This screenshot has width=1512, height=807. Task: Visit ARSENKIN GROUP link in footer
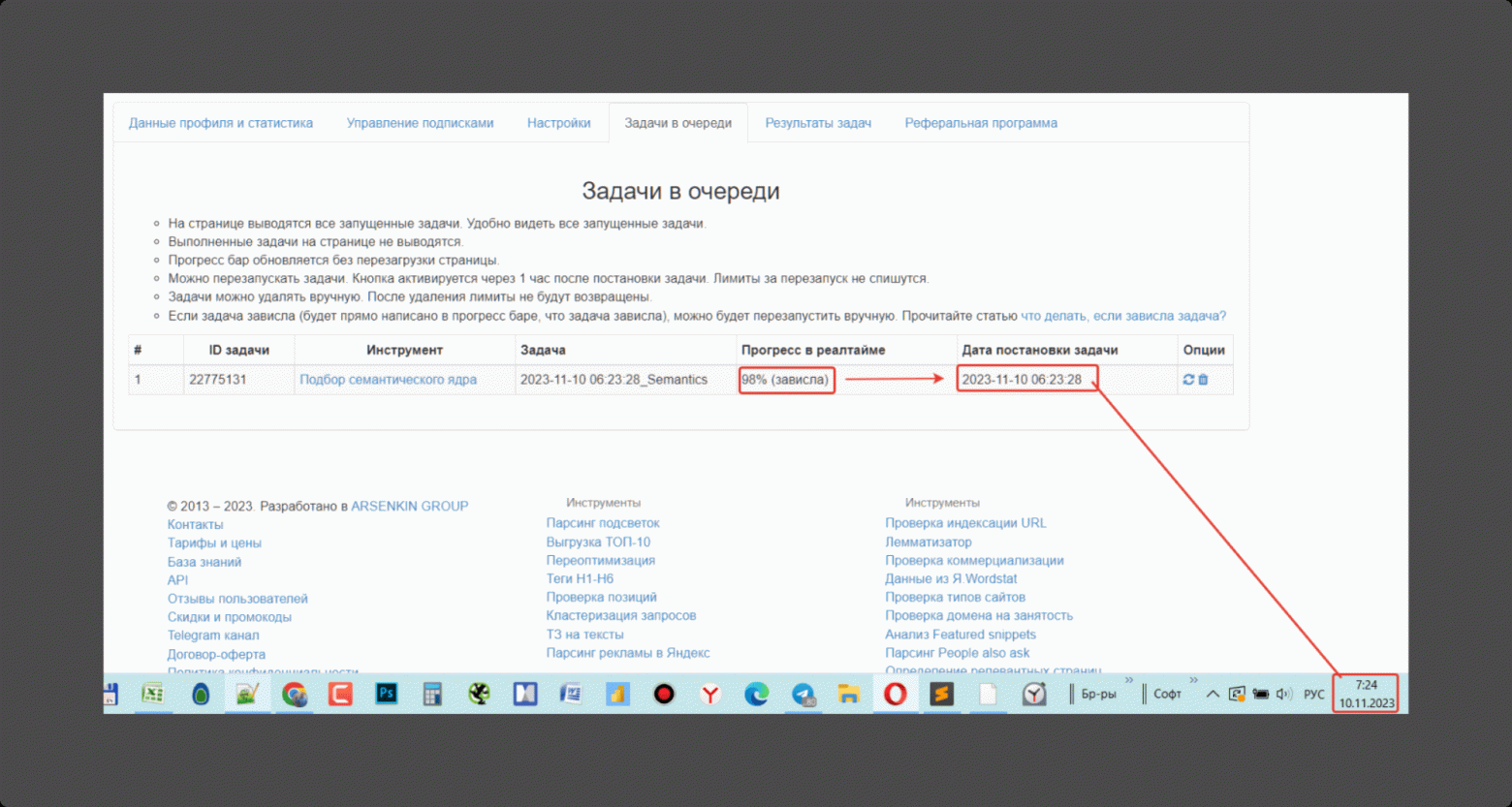409,506
